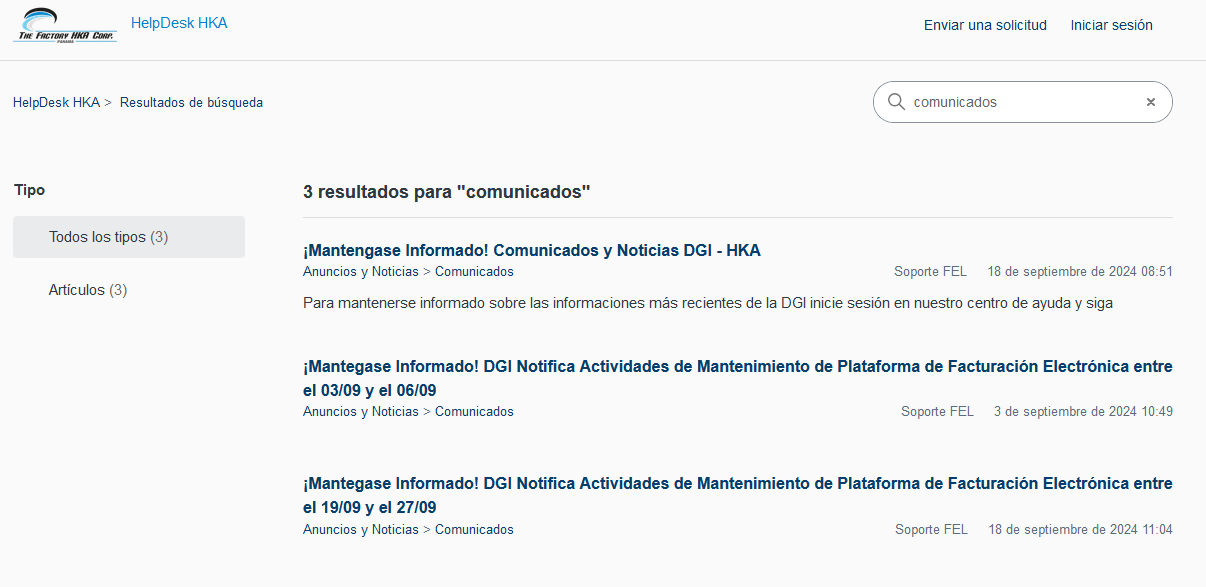Image resolution: width=1206 pixels, height=587 pixels.
Task: Click Comunicados under the 19/09 maintenance article
Action: click(x=474, y=530)
